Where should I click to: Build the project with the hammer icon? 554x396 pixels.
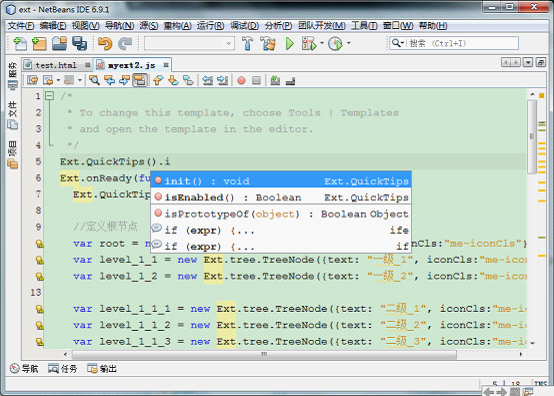[247, 43]
